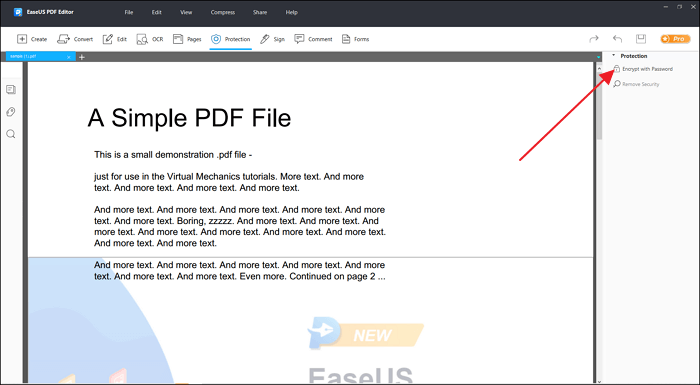Open the Pages tool
Image resolution: width=700 pixels, height=385 pixels.
187,39
